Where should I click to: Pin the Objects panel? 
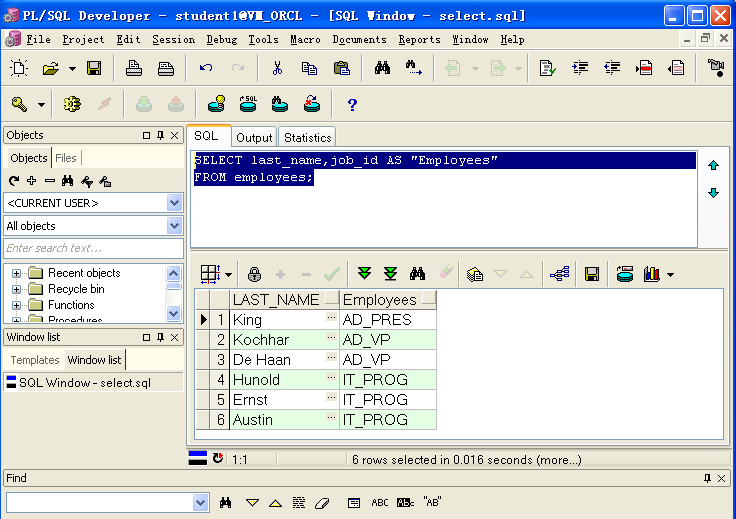click(161, 135)
